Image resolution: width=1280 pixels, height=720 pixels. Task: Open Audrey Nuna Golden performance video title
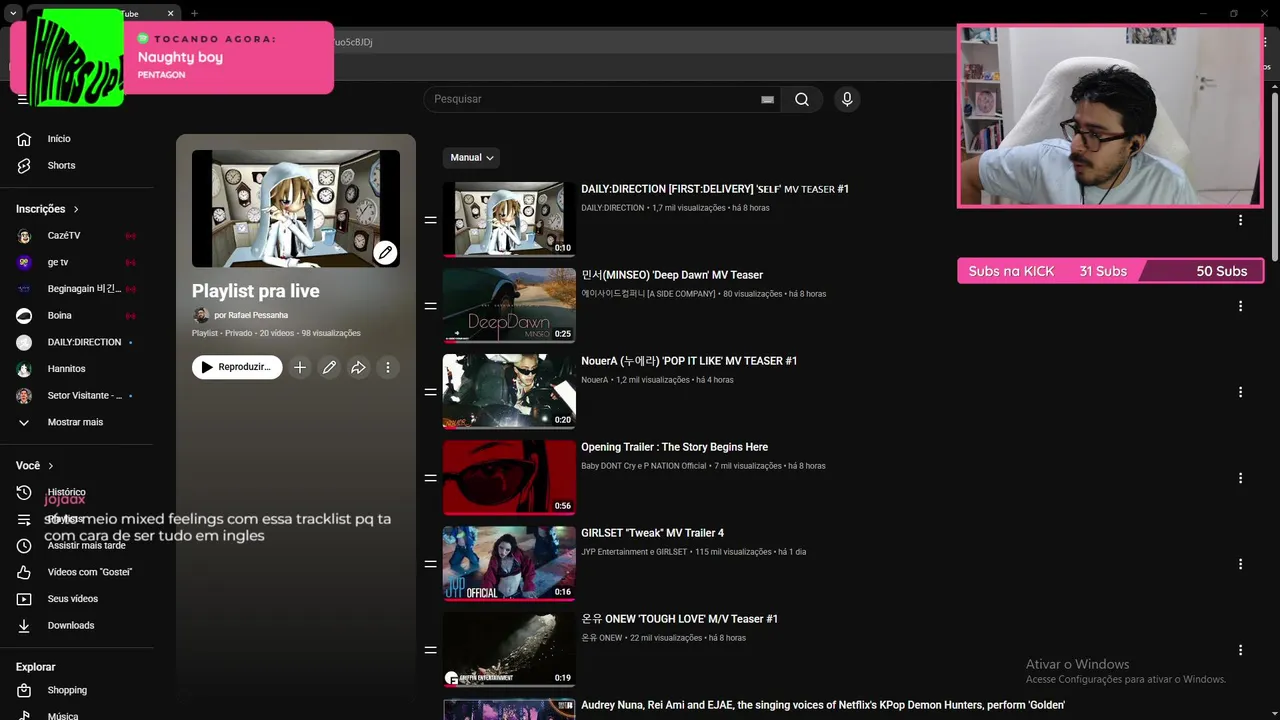[823, 705]
